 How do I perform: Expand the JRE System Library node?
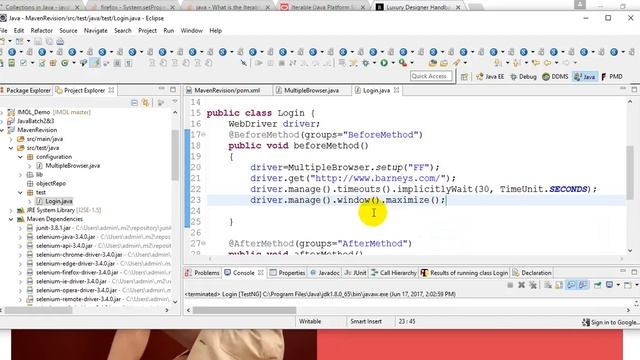11,210
